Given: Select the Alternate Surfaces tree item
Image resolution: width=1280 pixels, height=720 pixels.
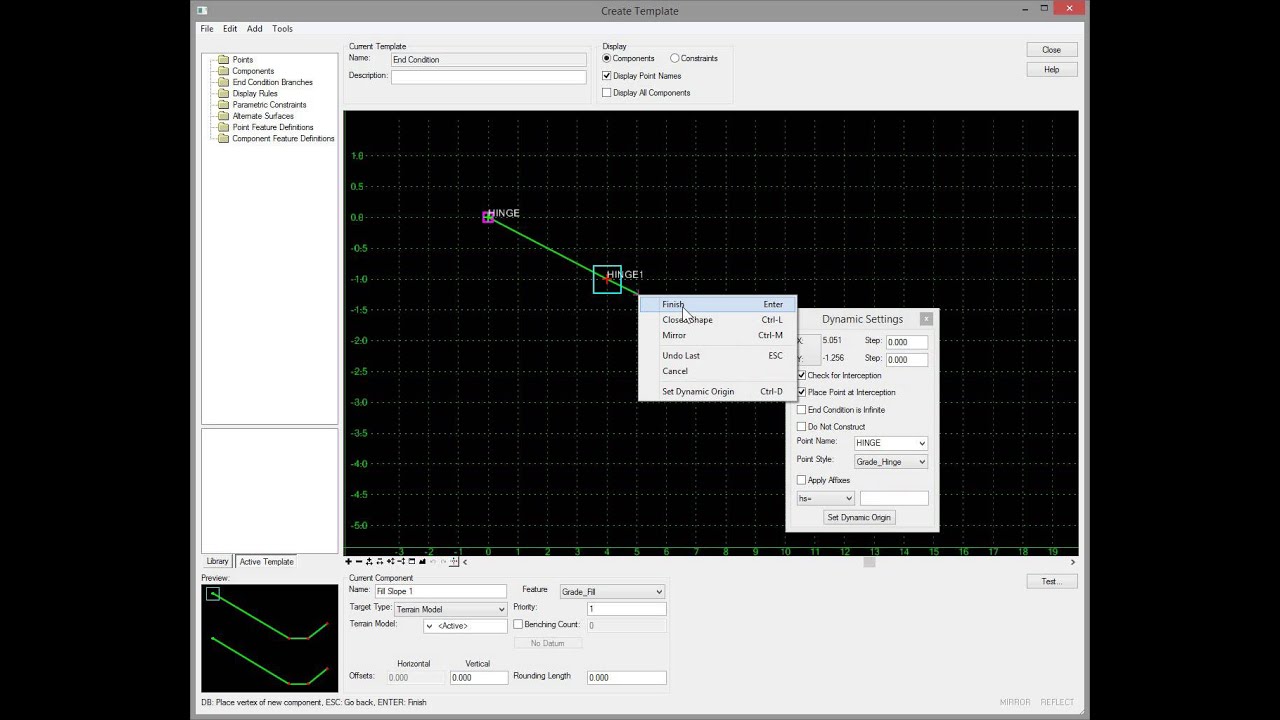Looking at the screenshot, I should (263, 116).
